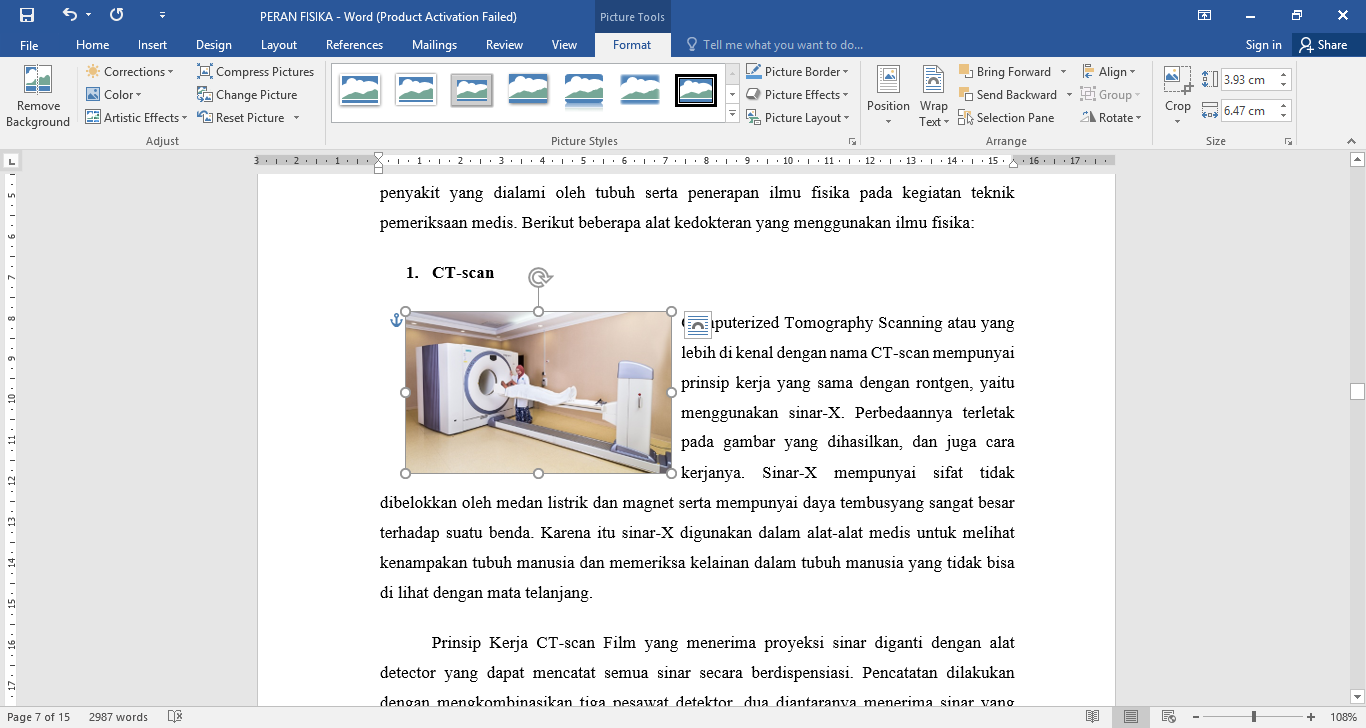Click the zoom slider handle

click(x=1254, y=717)
